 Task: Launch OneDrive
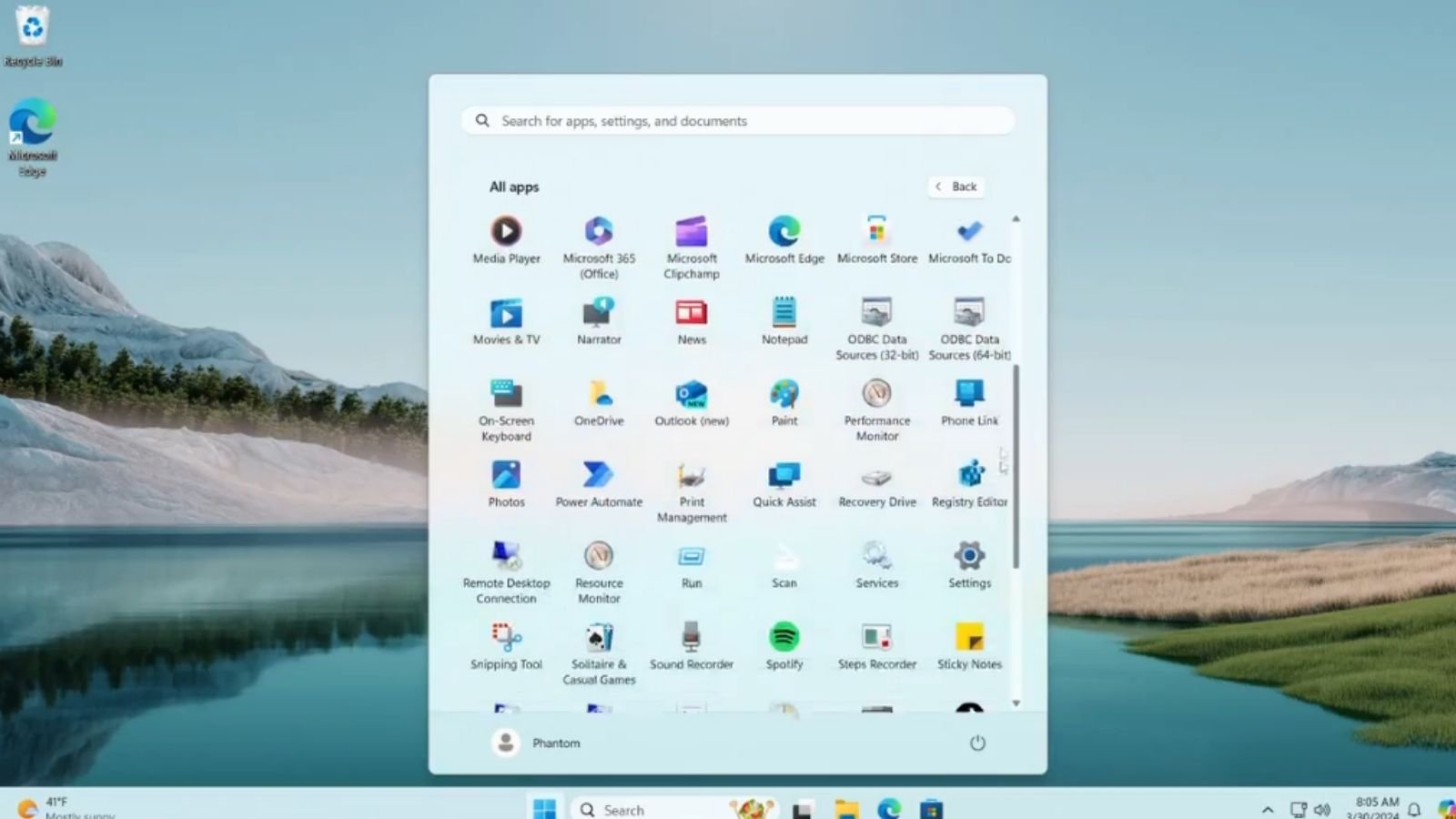point(599,402)
